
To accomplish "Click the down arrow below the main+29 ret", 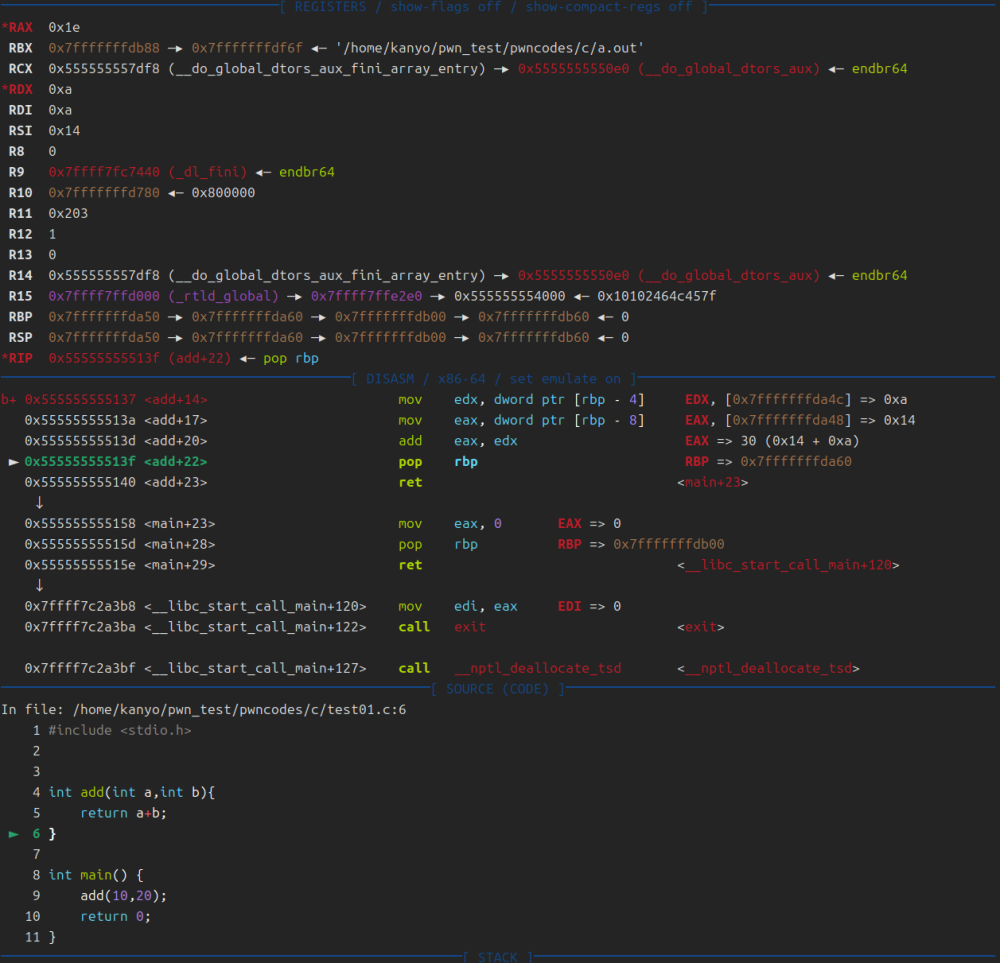I will pyautogui.click(x=39, y=586).
